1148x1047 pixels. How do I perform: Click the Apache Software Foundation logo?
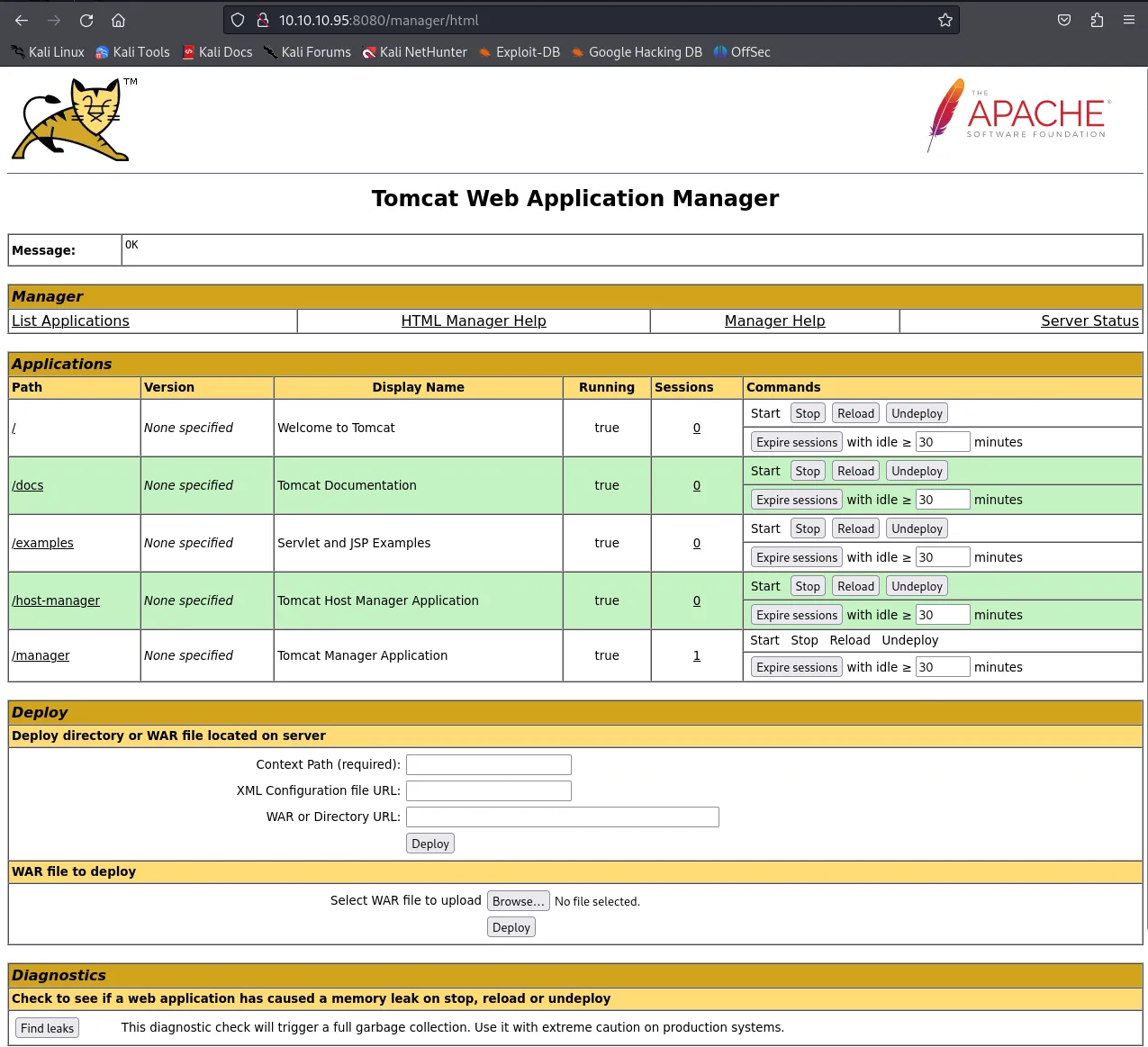[1019, 115]
